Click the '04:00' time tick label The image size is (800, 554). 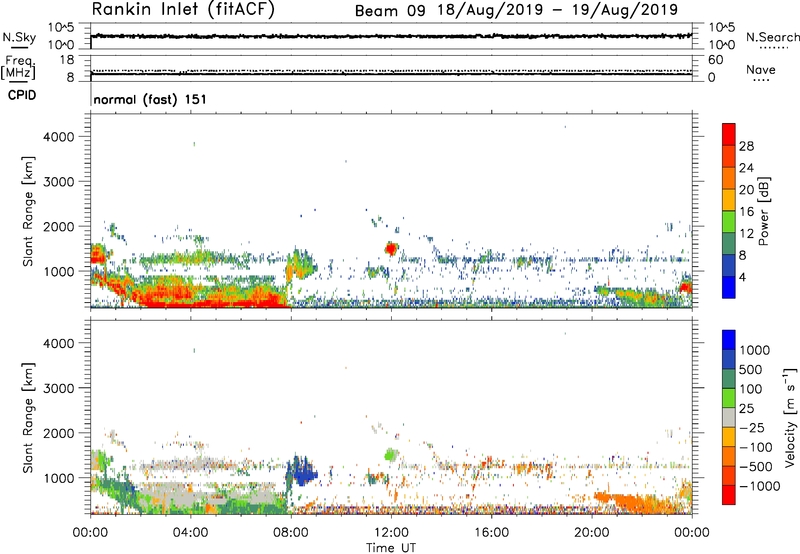pyautogui.click(x=191, y=533)
